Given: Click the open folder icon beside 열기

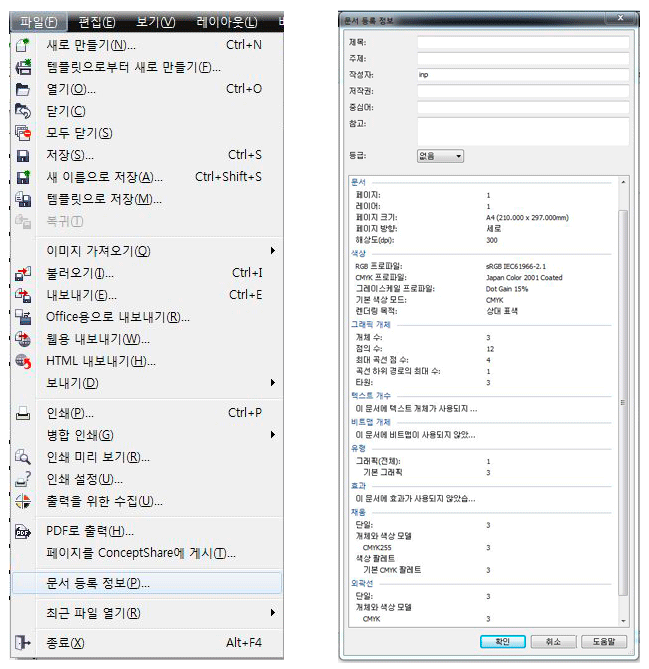Looking at the screenshot, I should [23, 89].
